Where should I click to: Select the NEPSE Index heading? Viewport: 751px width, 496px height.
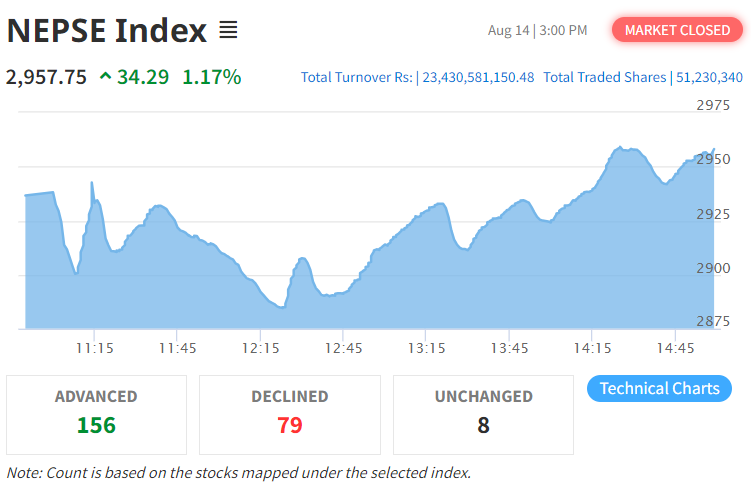pos(106,31)
